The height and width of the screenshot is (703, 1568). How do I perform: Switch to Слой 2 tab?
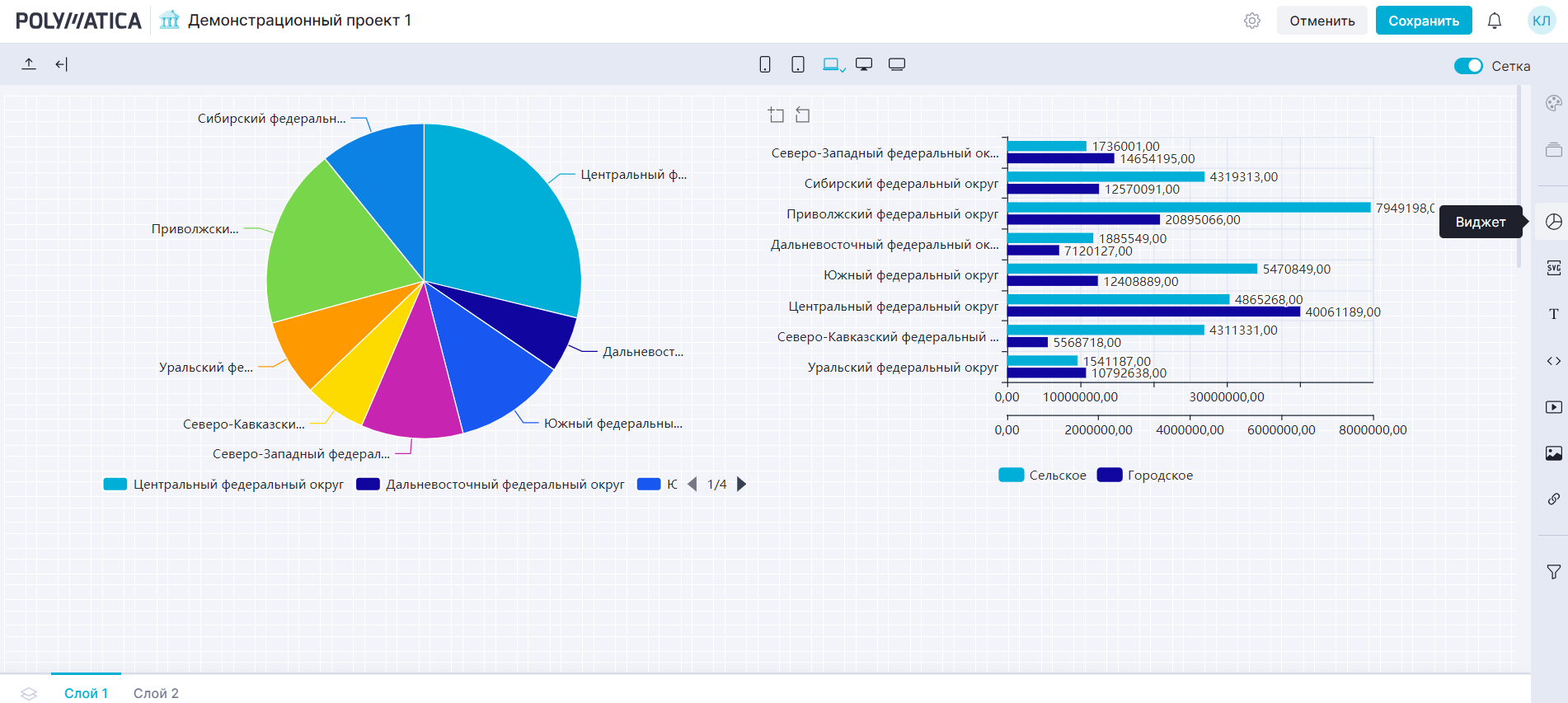point(156,693)
